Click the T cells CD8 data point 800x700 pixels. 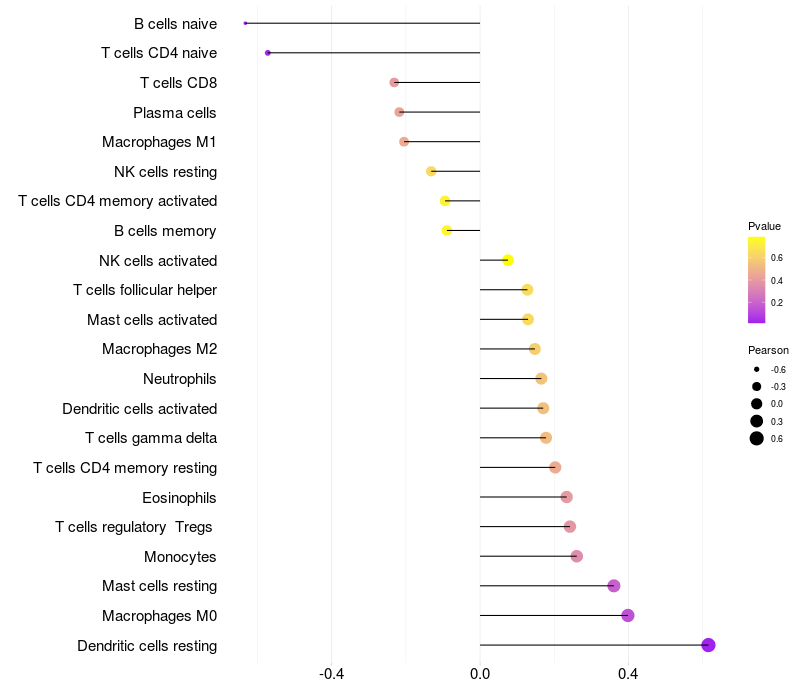(394, 82)
